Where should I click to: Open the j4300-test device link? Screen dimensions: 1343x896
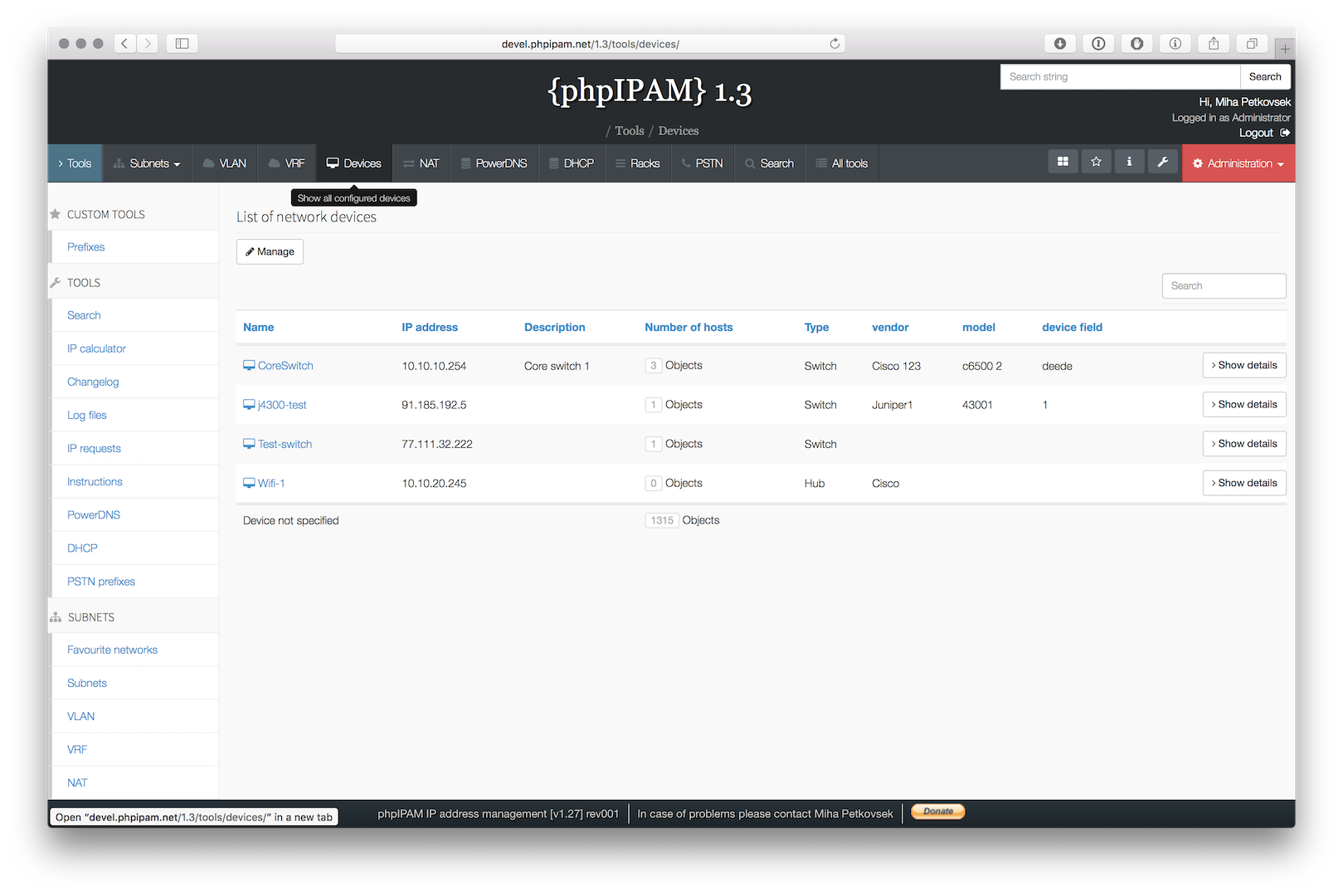[282, 405]
